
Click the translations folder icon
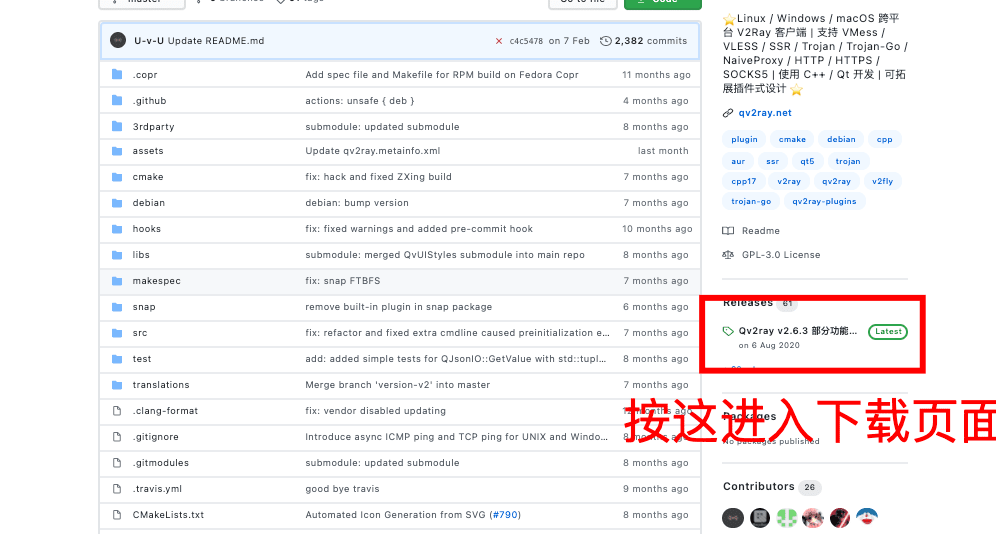tap(117, 385)
